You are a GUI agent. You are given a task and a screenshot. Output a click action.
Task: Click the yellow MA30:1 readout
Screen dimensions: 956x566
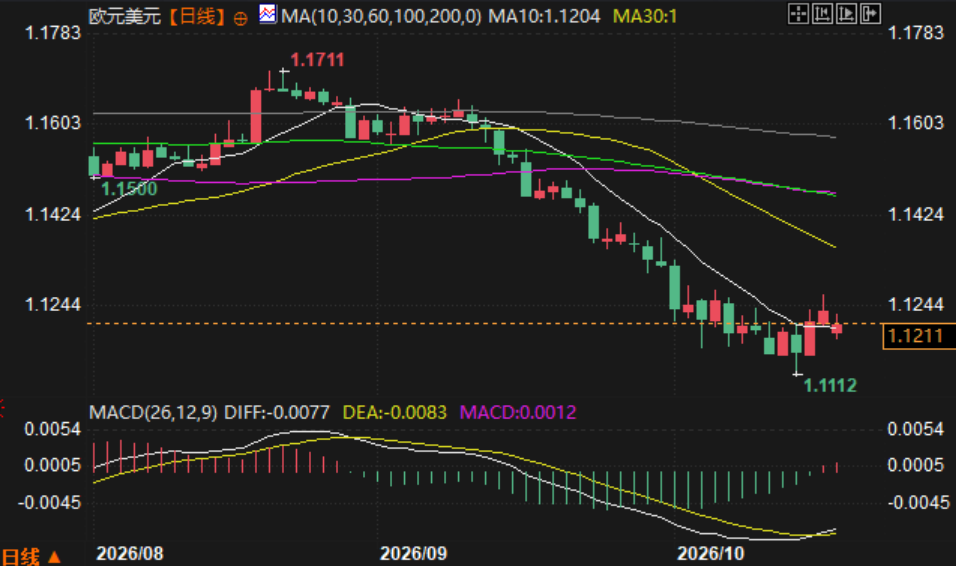coord(644,16)
